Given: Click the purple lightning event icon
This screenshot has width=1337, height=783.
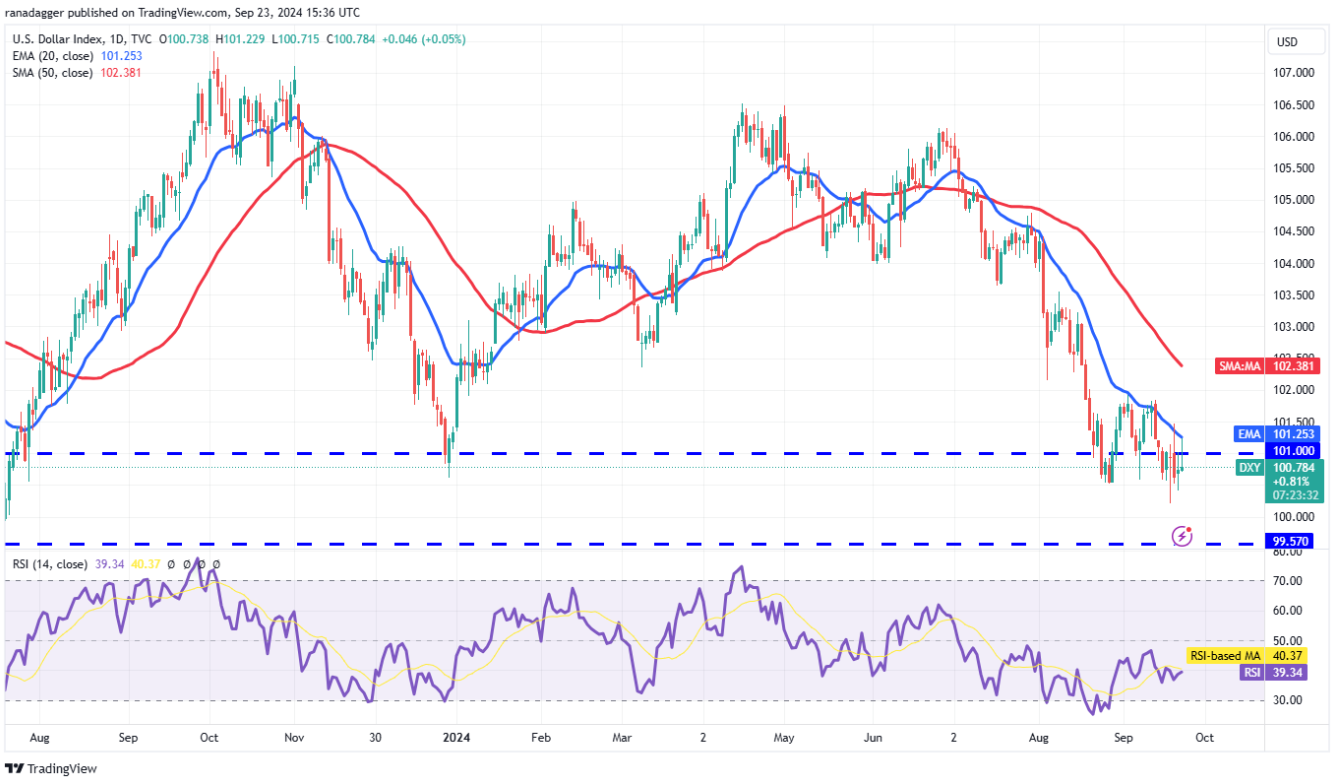Looking at the screenshot, I should 1183,536.
